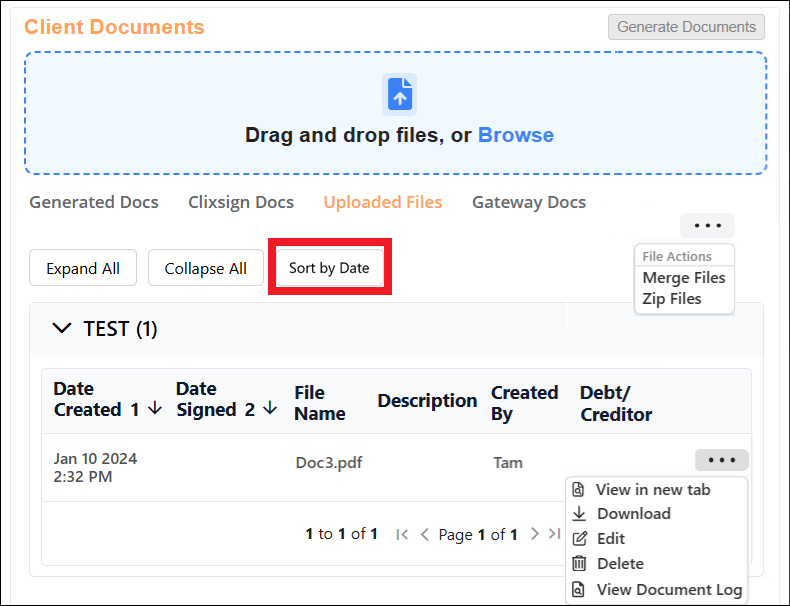Go to the previous page of results
Screen dimensions: 790x606
[425, 534]
